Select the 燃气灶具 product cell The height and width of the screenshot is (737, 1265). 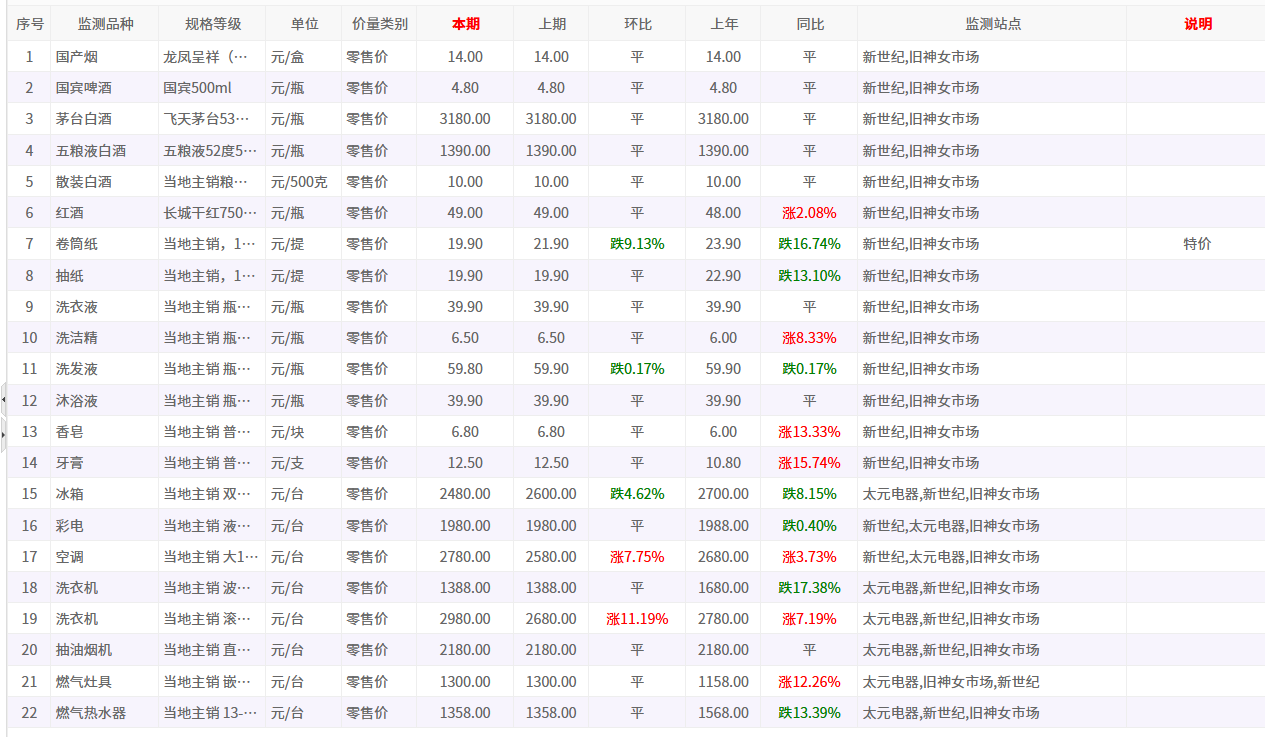[x=104, y=682]
